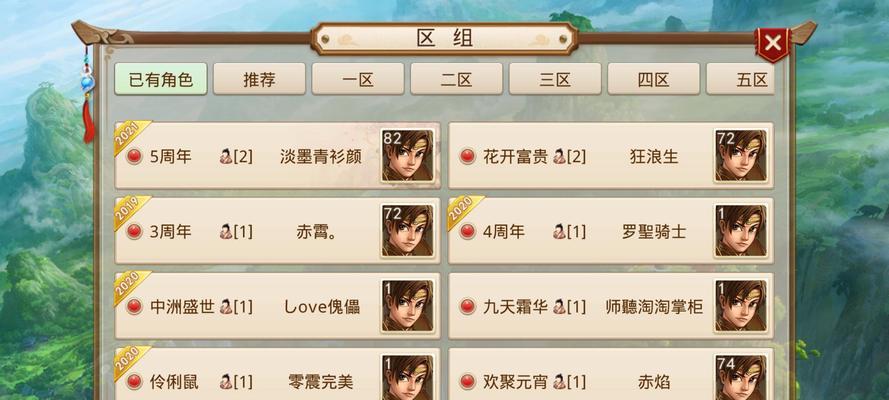The height and width of the screenshot is (400, 889).
Task: Click the character icon beside 九天霜华
Action: [x=559, y=307]
